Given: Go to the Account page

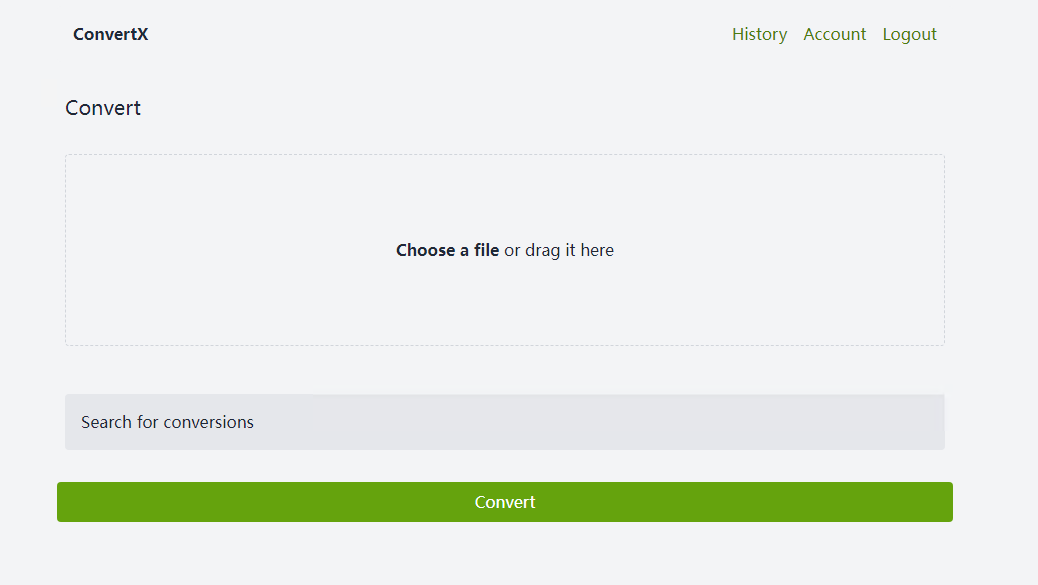Looking at the screenshot, I should click(834, 34).
